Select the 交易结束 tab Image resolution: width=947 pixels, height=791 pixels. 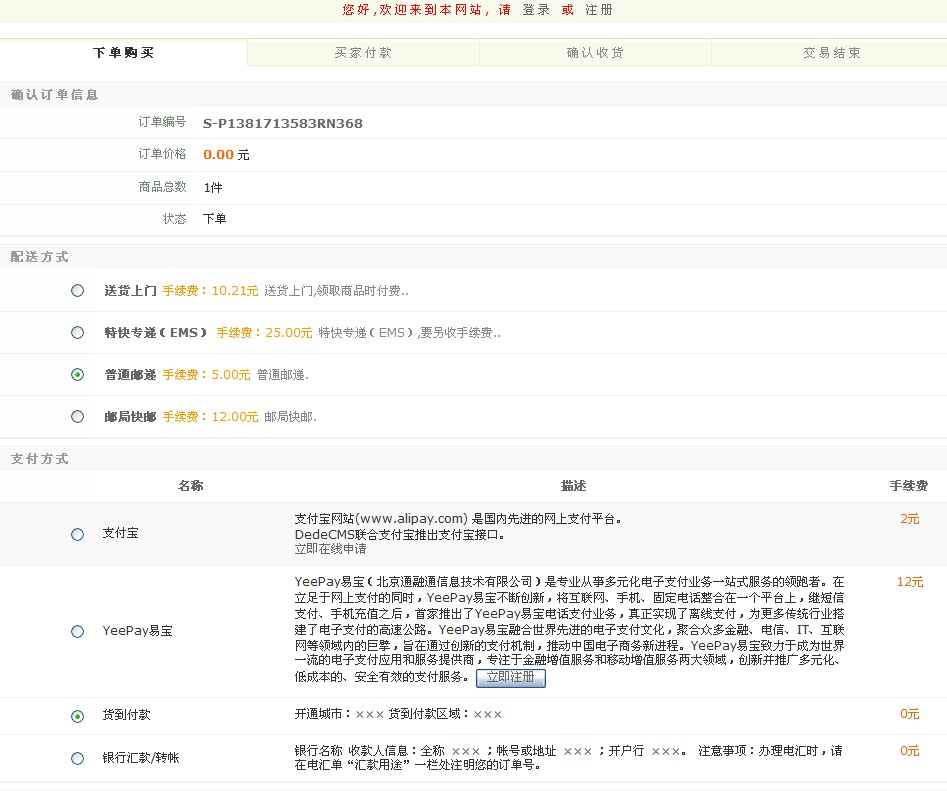click(x=831, y=53)
